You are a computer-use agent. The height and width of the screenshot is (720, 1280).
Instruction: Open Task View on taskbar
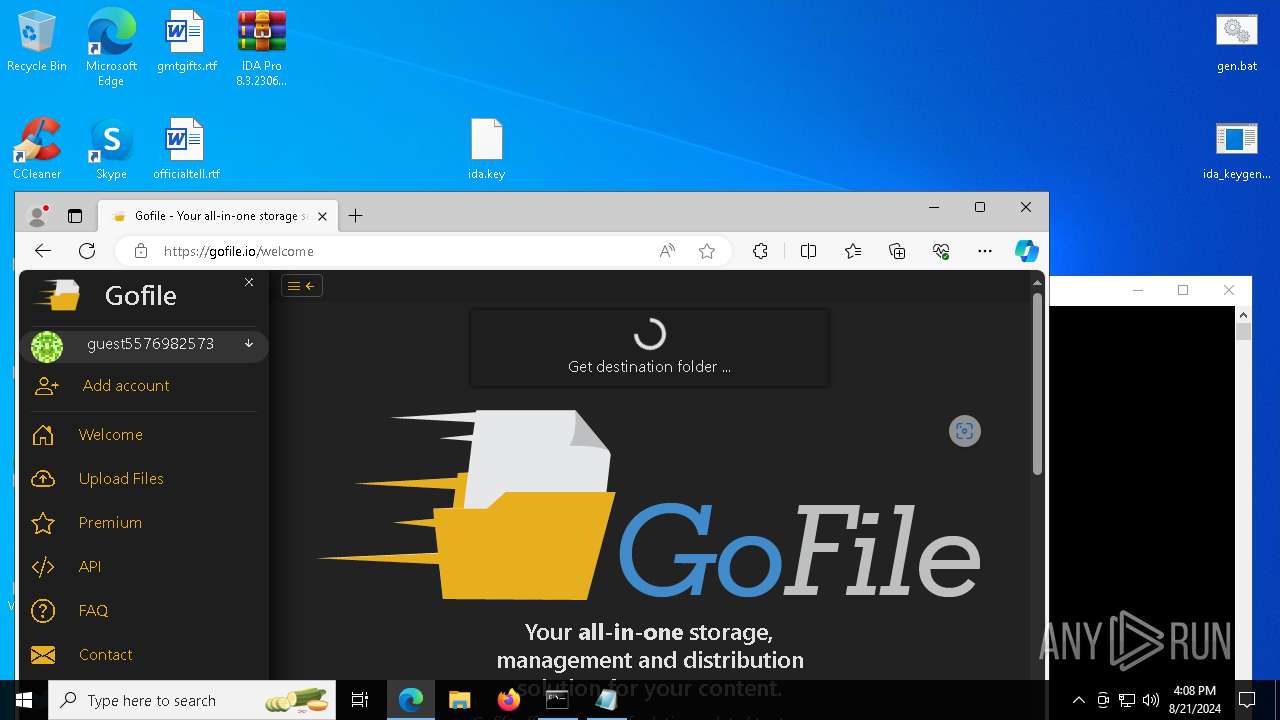tap(360, 700)
